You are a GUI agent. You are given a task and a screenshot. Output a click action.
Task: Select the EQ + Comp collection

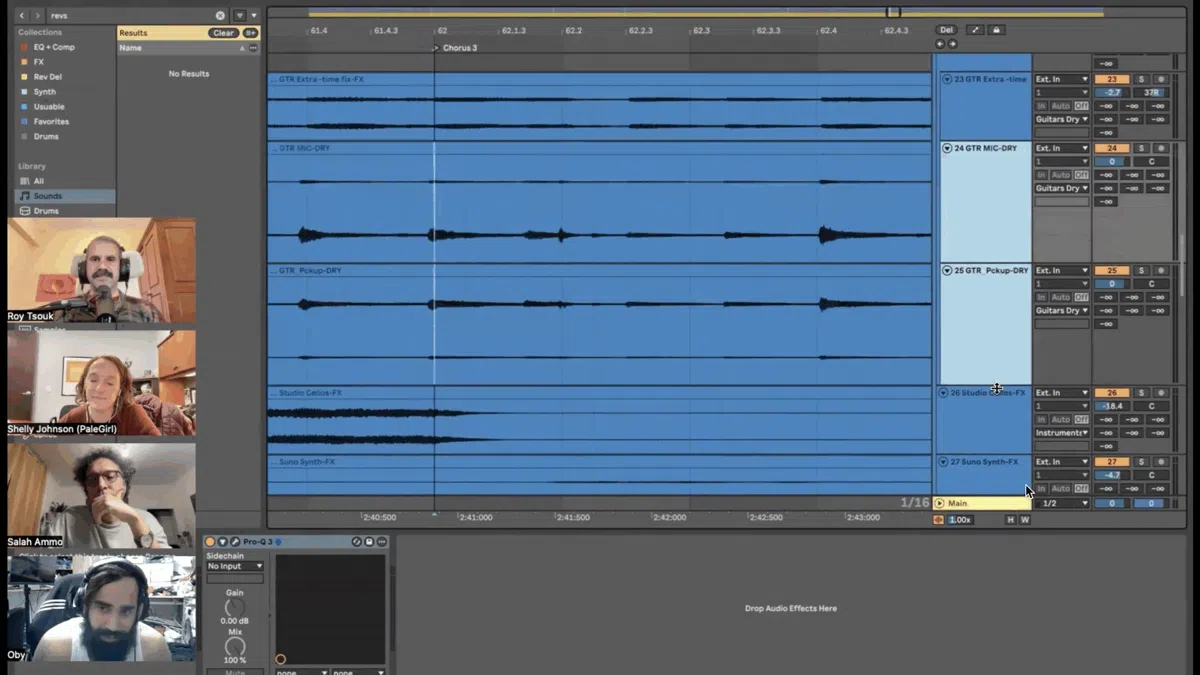point(54,47)
